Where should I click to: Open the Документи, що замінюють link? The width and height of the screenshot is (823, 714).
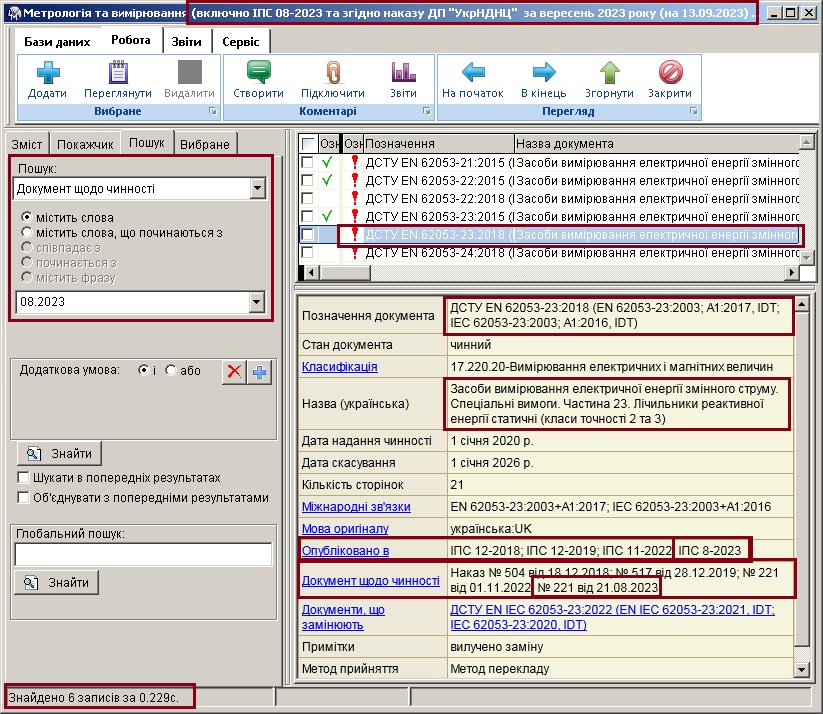[343, 617]
